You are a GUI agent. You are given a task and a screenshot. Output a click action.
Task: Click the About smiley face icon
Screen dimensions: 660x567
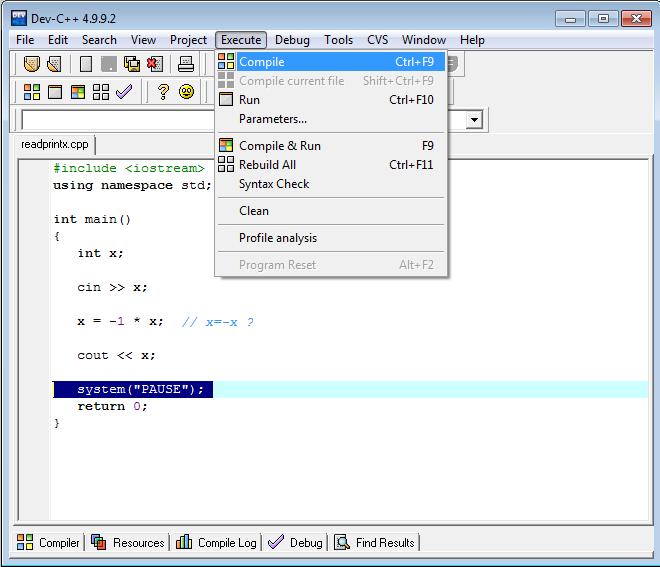[186, 91]
